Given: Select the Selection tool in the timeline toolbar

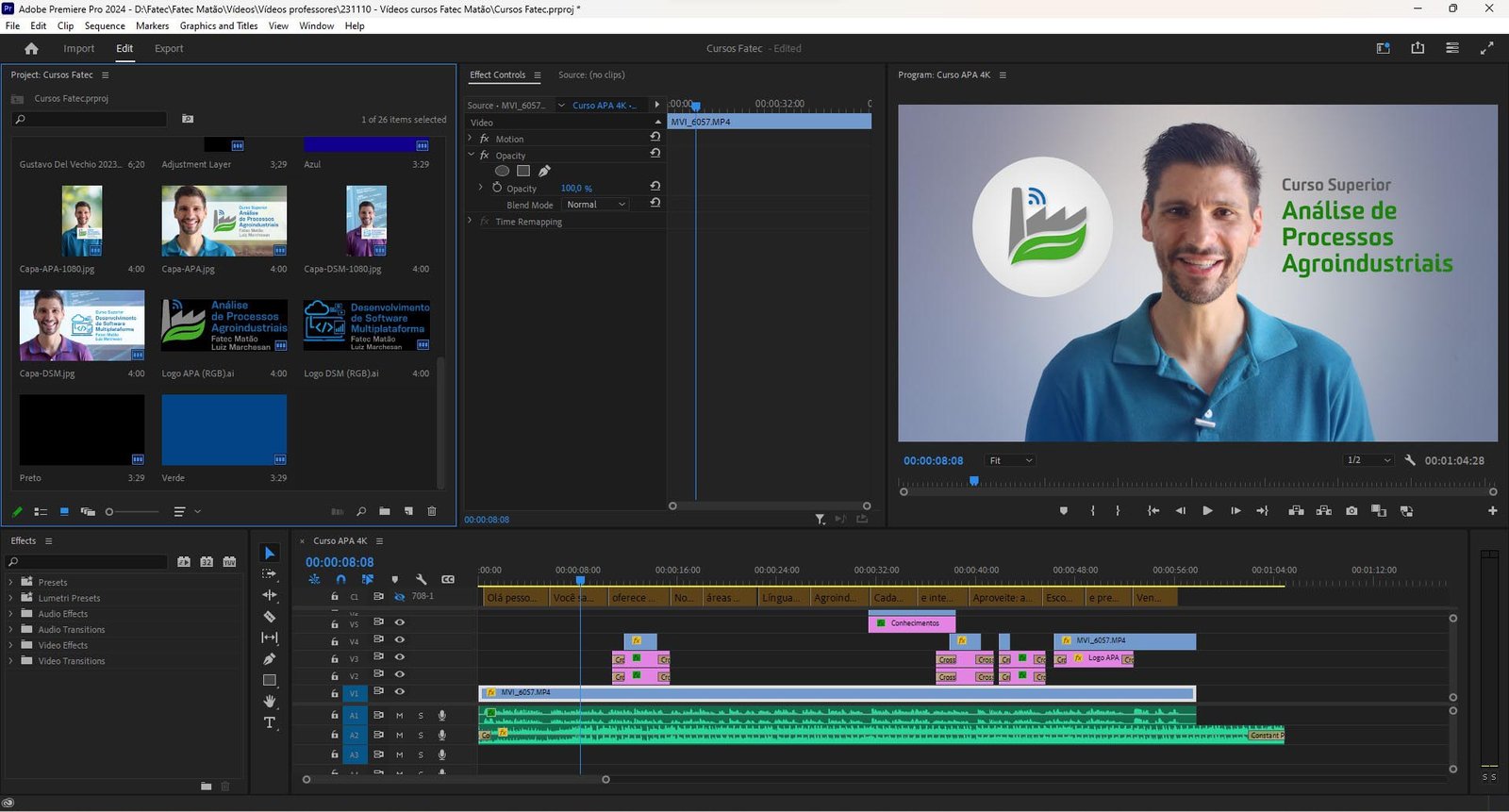Looking at the screenshot, I should click(x=270, y=553).
